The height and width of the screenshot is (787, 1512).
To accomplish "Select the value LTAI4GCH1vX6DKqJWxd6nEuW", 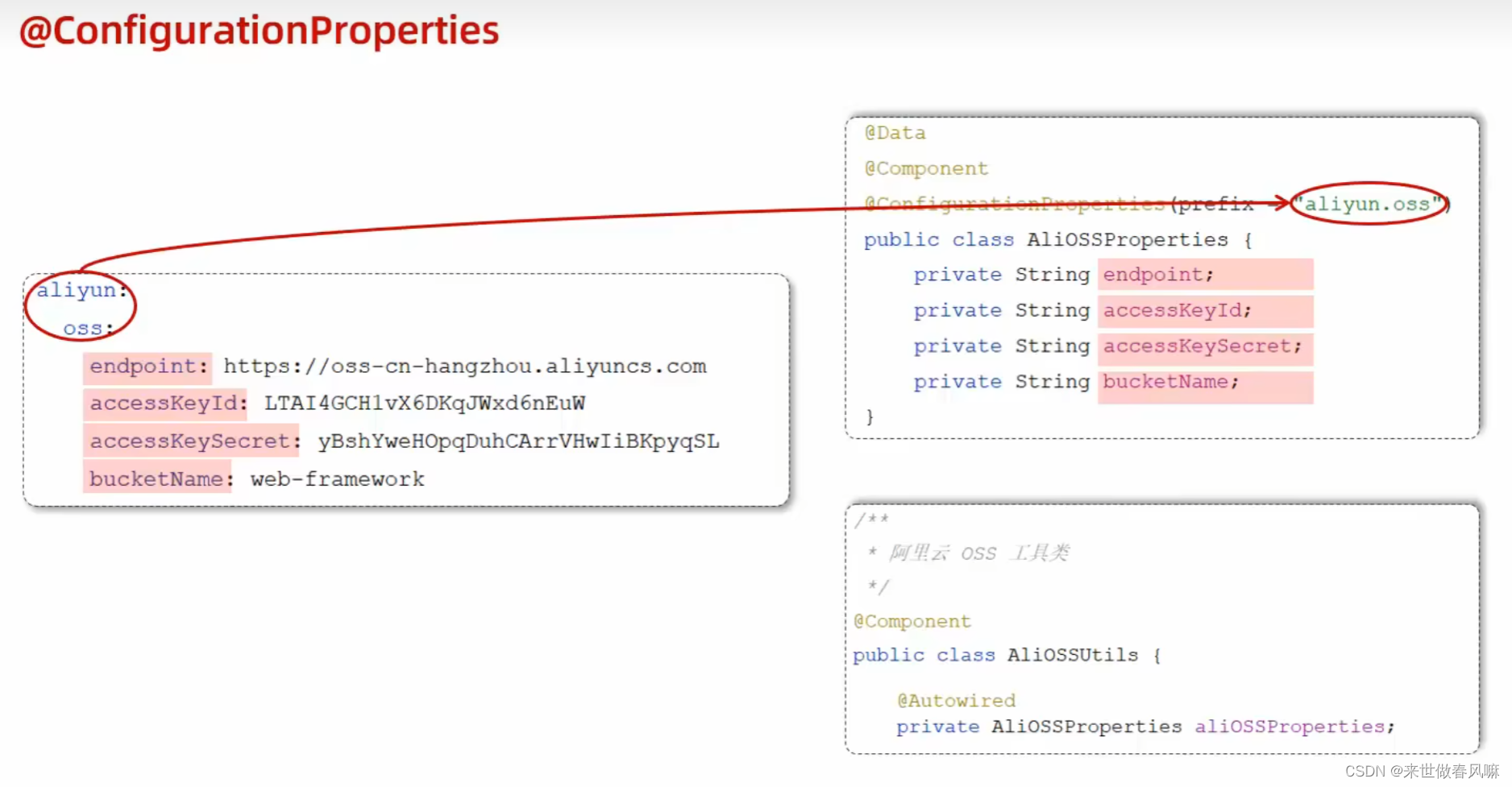I will pos(425,403).
